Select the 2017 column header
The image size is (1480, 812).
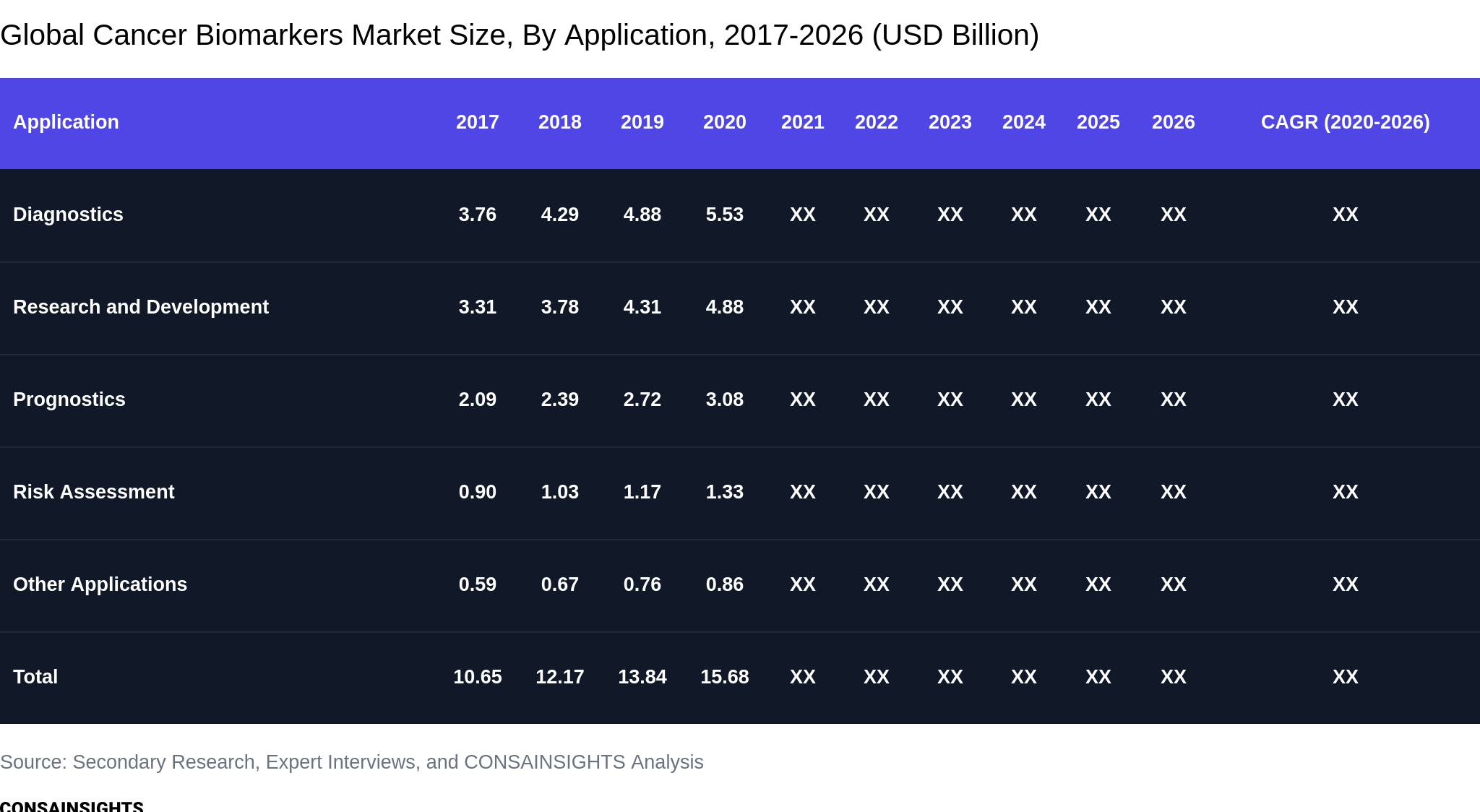[478, 122]
